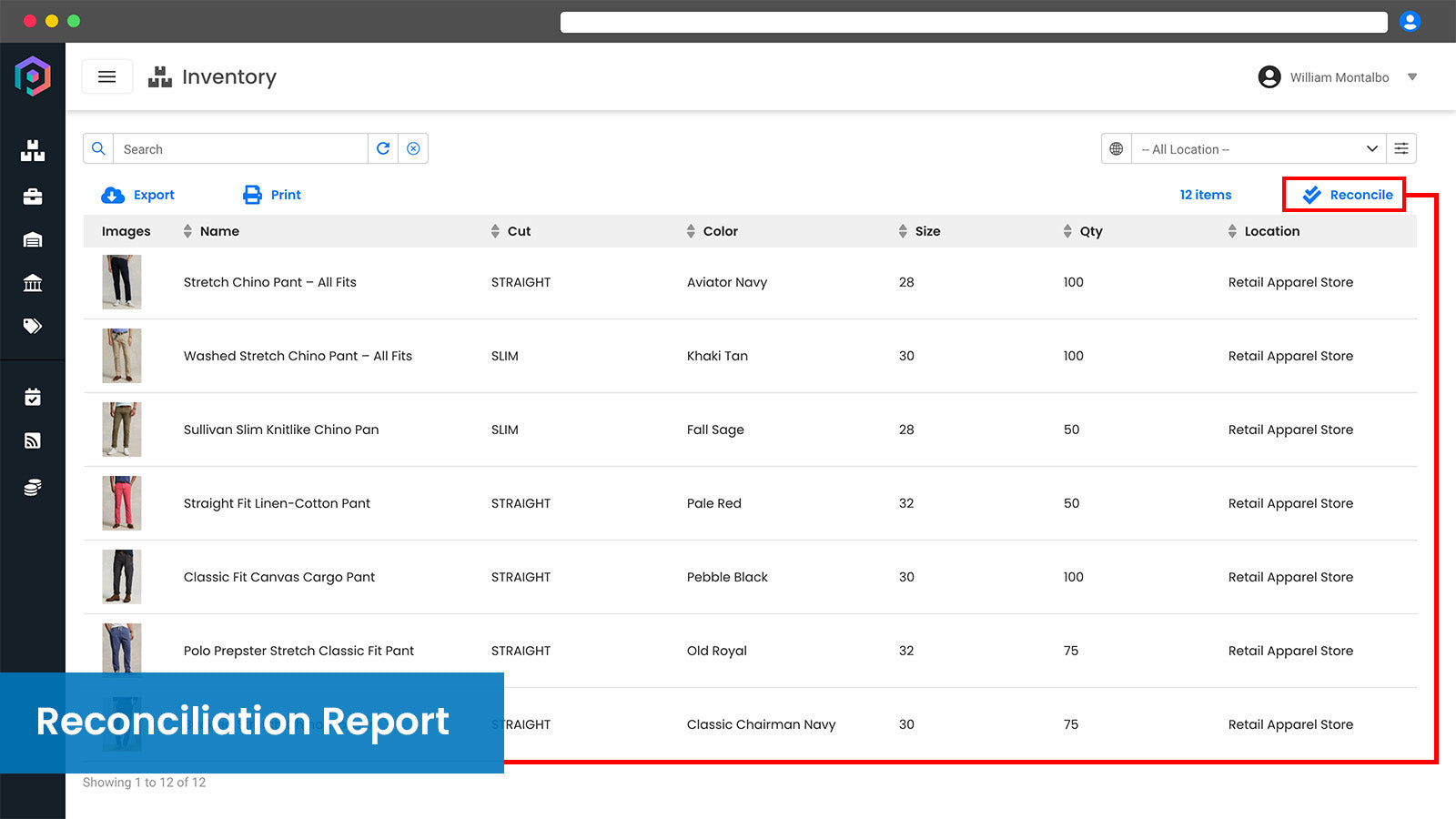Open the coins stack icon in sidebar

(33, 488)
